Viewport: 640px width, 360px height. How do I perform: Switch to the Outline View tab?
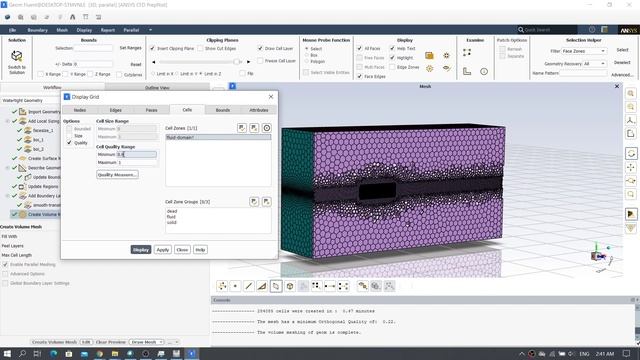pos(157,87)
